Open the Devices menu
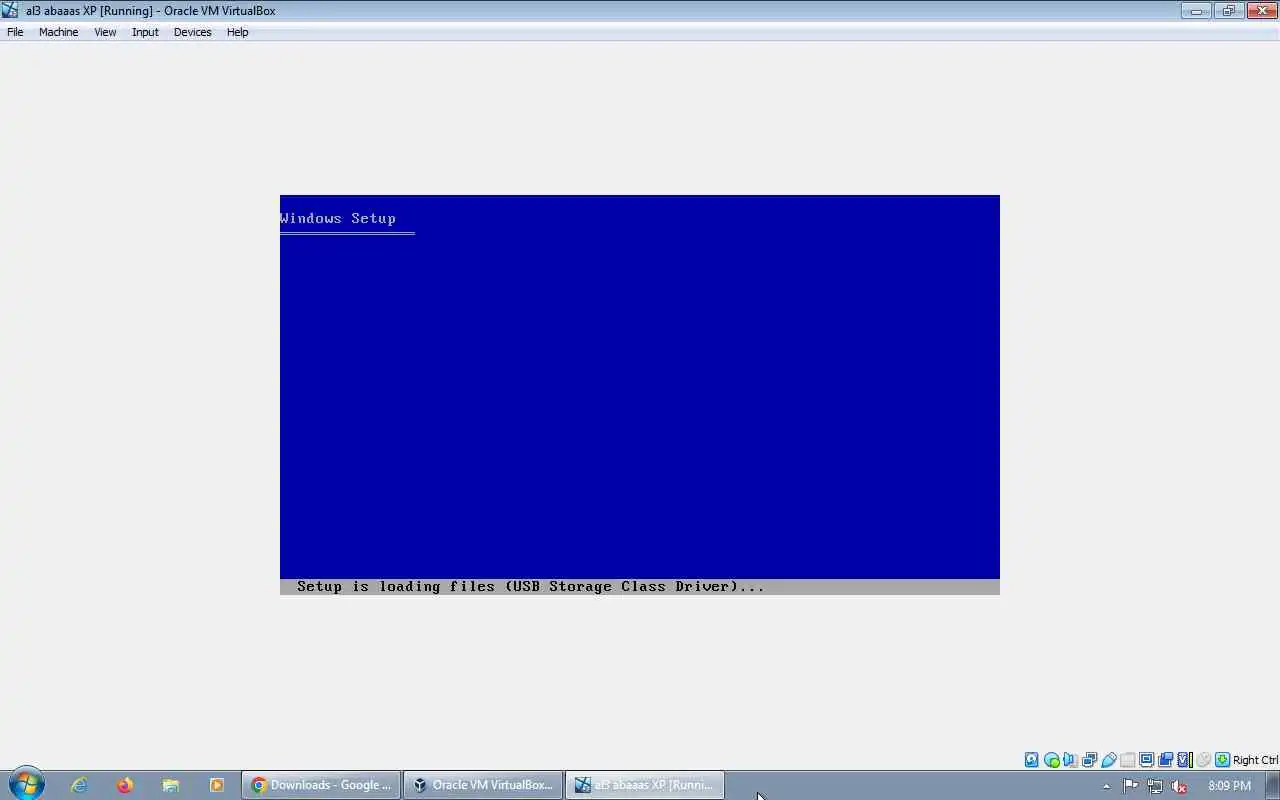 (192, 32)
